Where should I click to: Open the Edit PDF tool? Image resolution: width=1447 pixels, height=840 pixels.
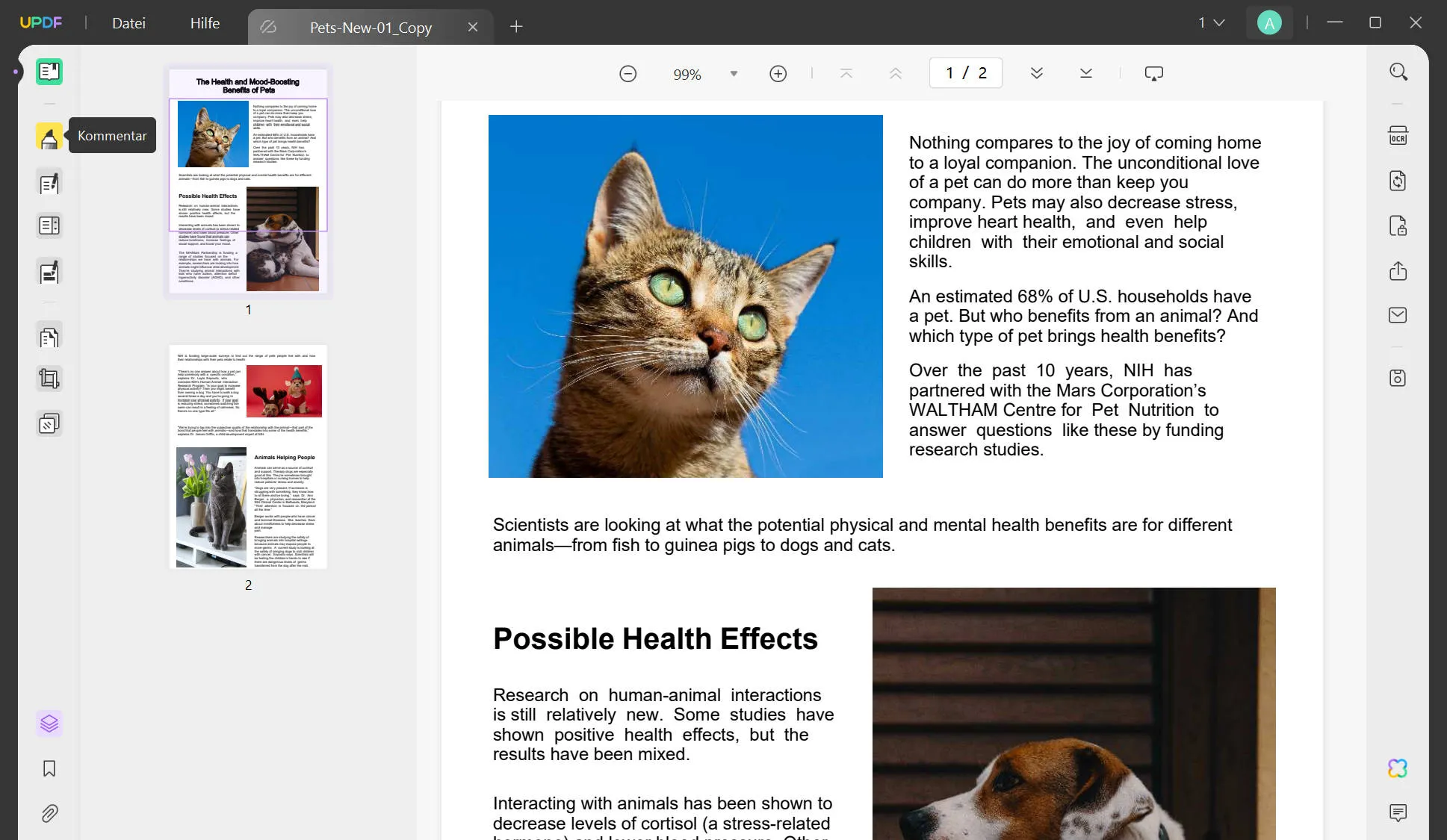[x=49, y=183]
